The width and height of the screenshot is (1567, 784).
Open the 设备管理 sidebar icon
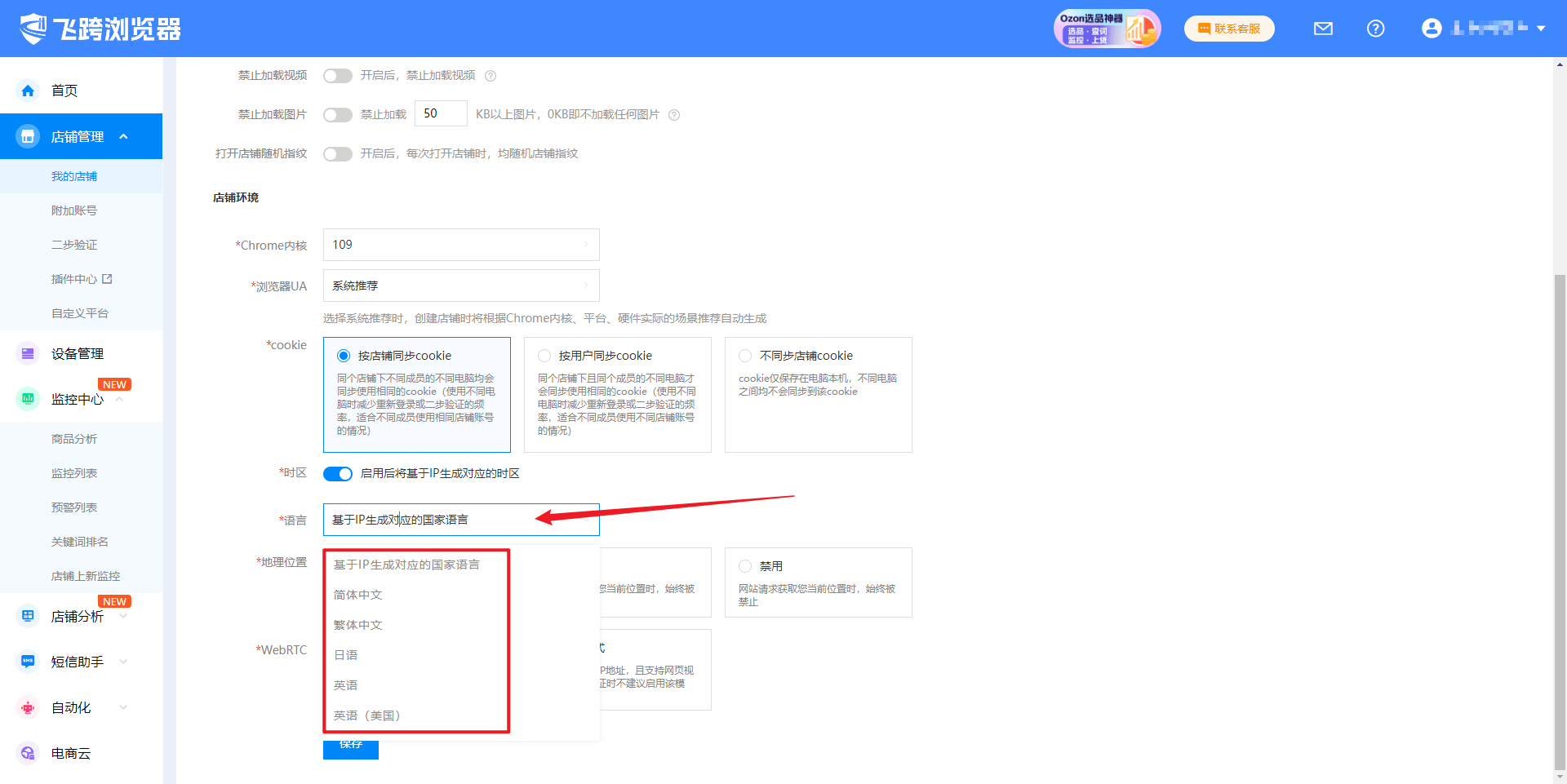(28, 353)
